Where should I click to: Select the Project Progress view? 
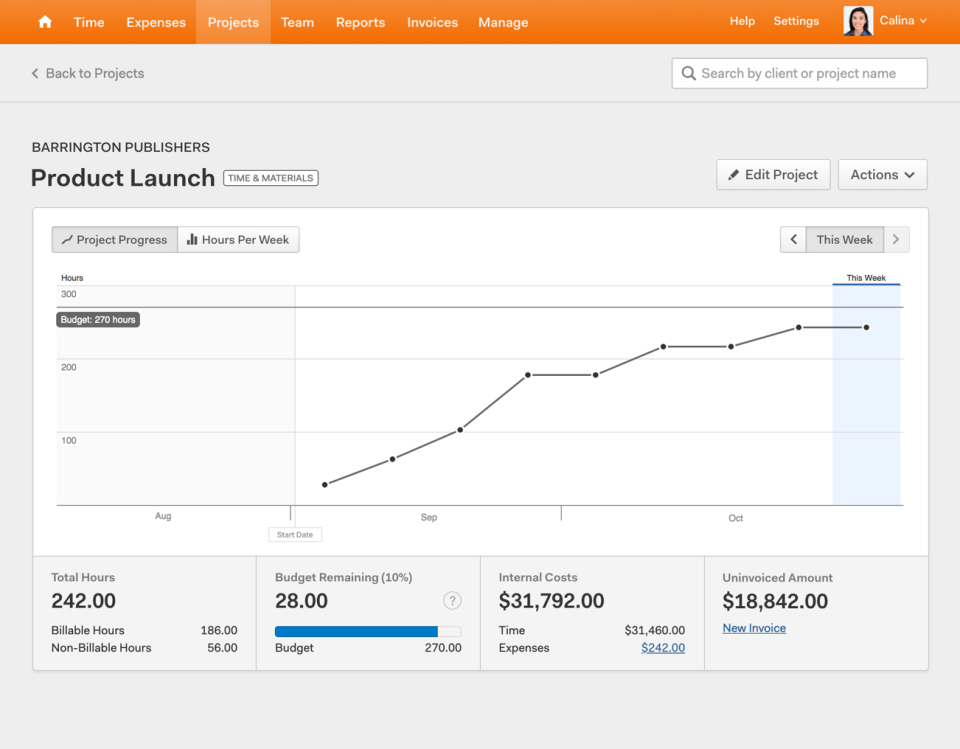(114, 239)
